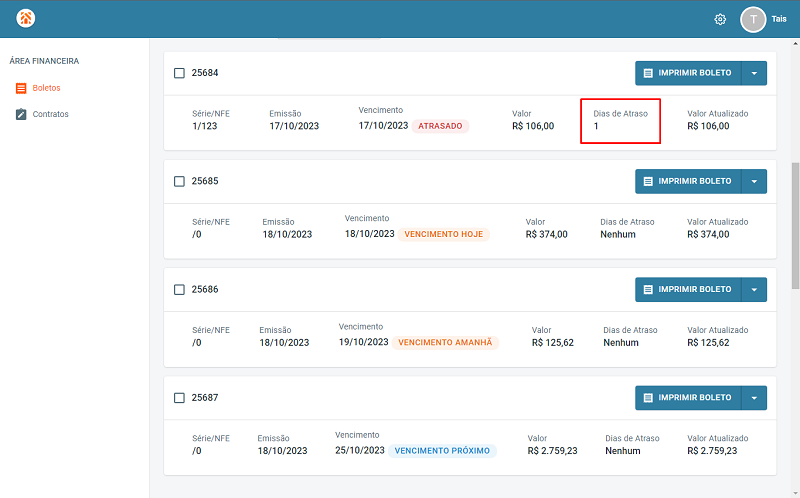The height and width of the screenshot is (498, 800).
Task: Click the Contratos clipboard icon in sidebar
Action: [x=21, y=114]
